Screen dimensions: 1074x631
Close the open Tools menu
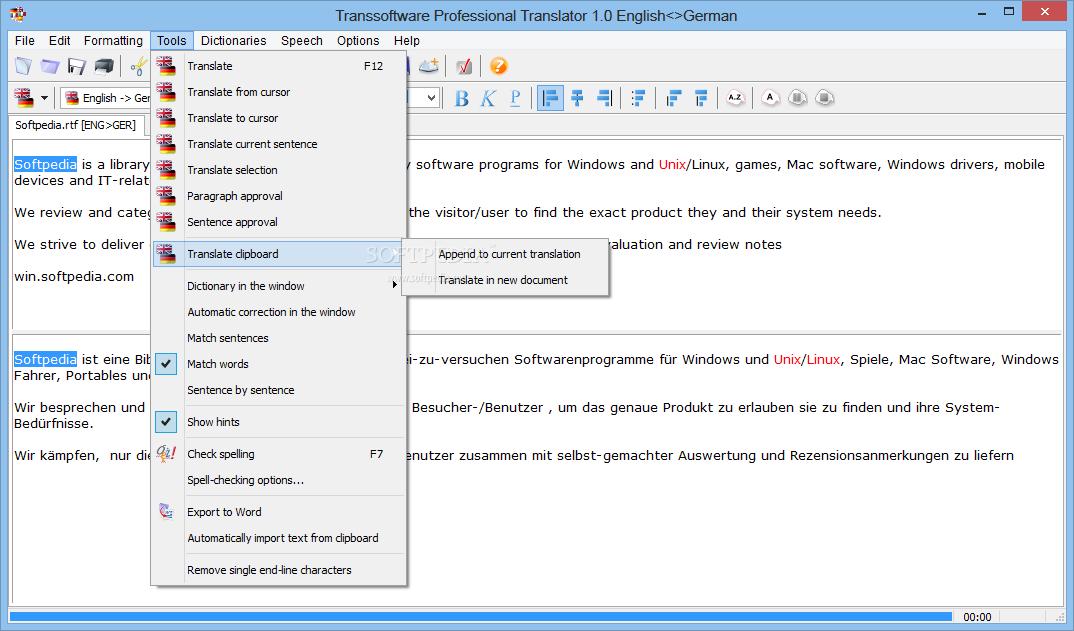tap(171, 40)
